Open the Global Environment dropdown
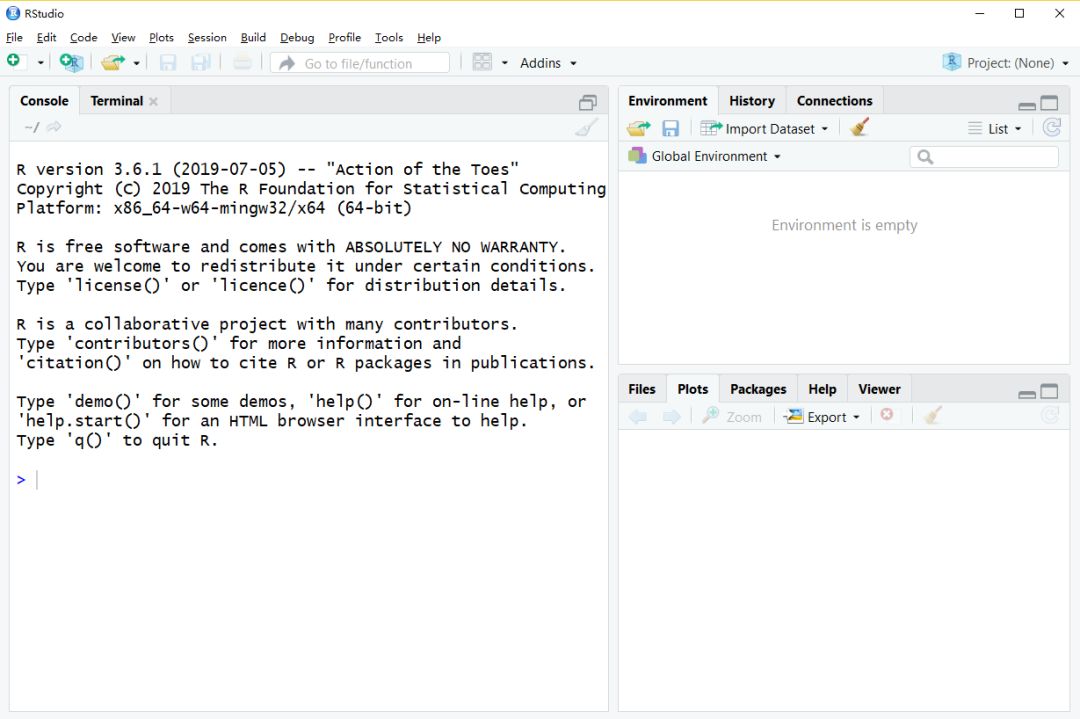Screen dimensions: 1080x719 705,156
